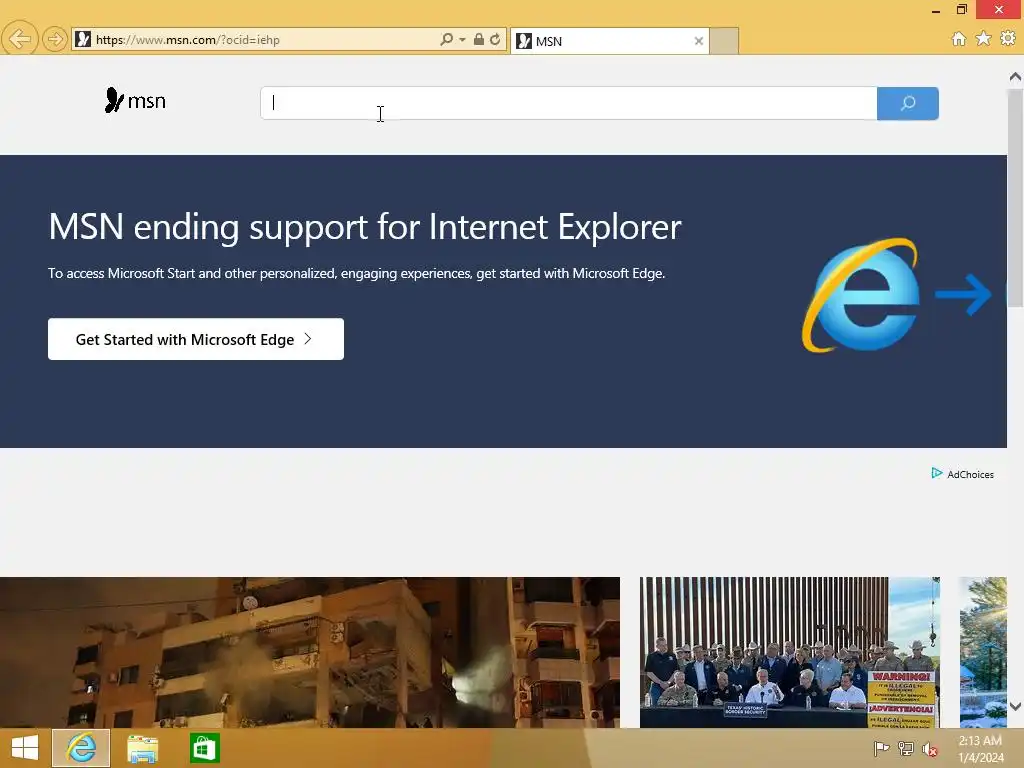
Task: Open the address bar autocomplete dropdown arrow
Action: point(462,40)
